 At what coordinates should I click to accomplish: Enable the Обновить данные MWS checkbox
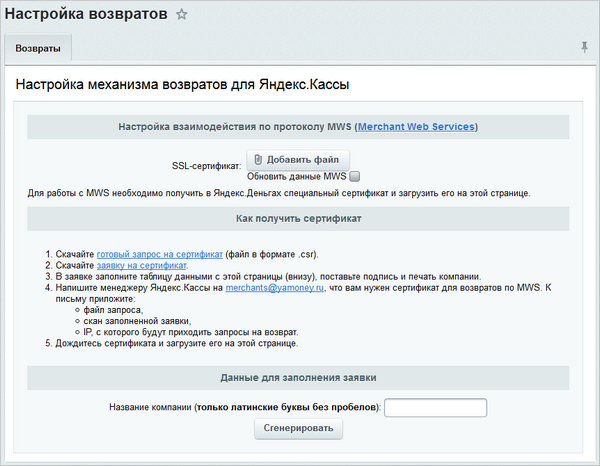point(355,176)
